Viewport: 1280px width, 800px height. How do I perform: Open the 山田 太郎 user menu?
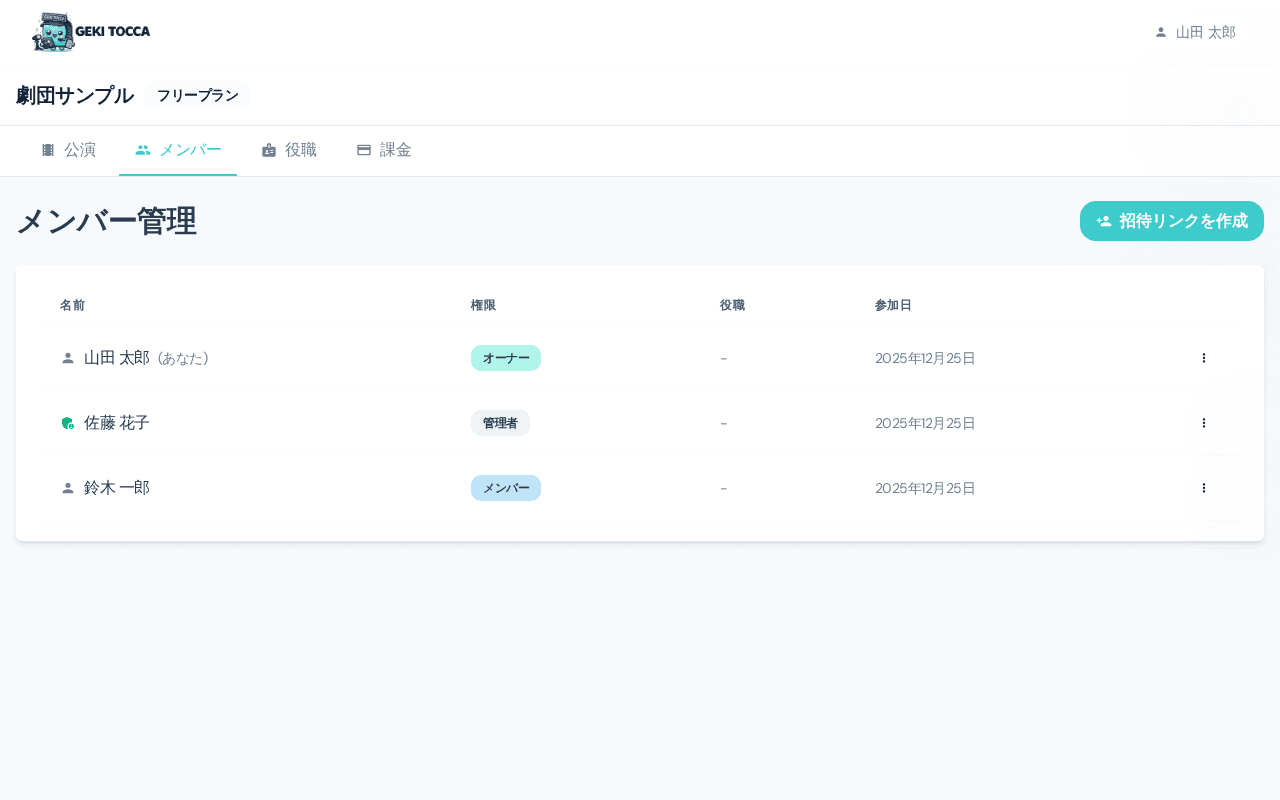tap(1195, 32)
